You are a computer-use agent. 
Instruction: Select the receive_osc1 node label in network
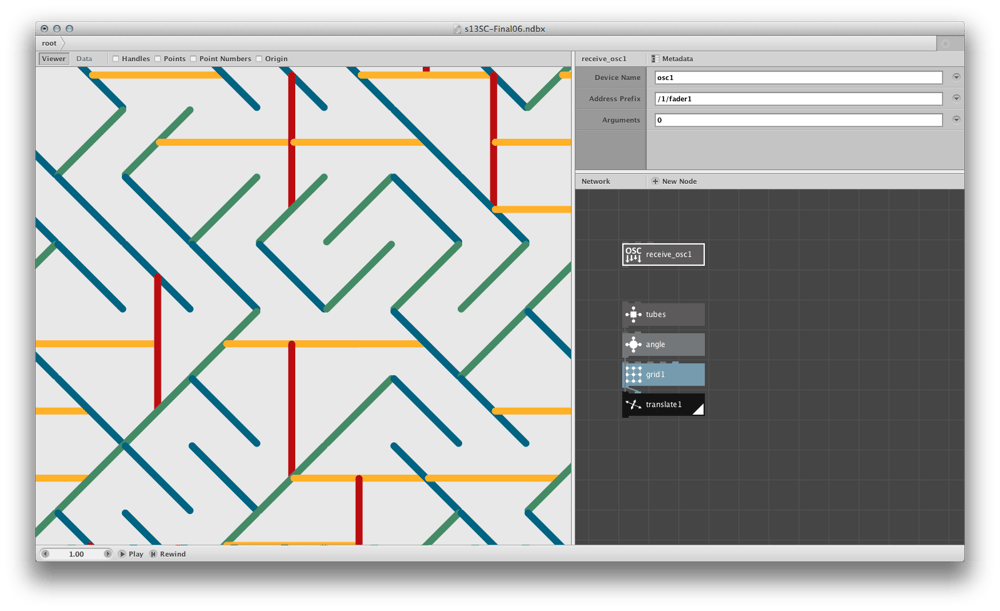click(668, 254)
